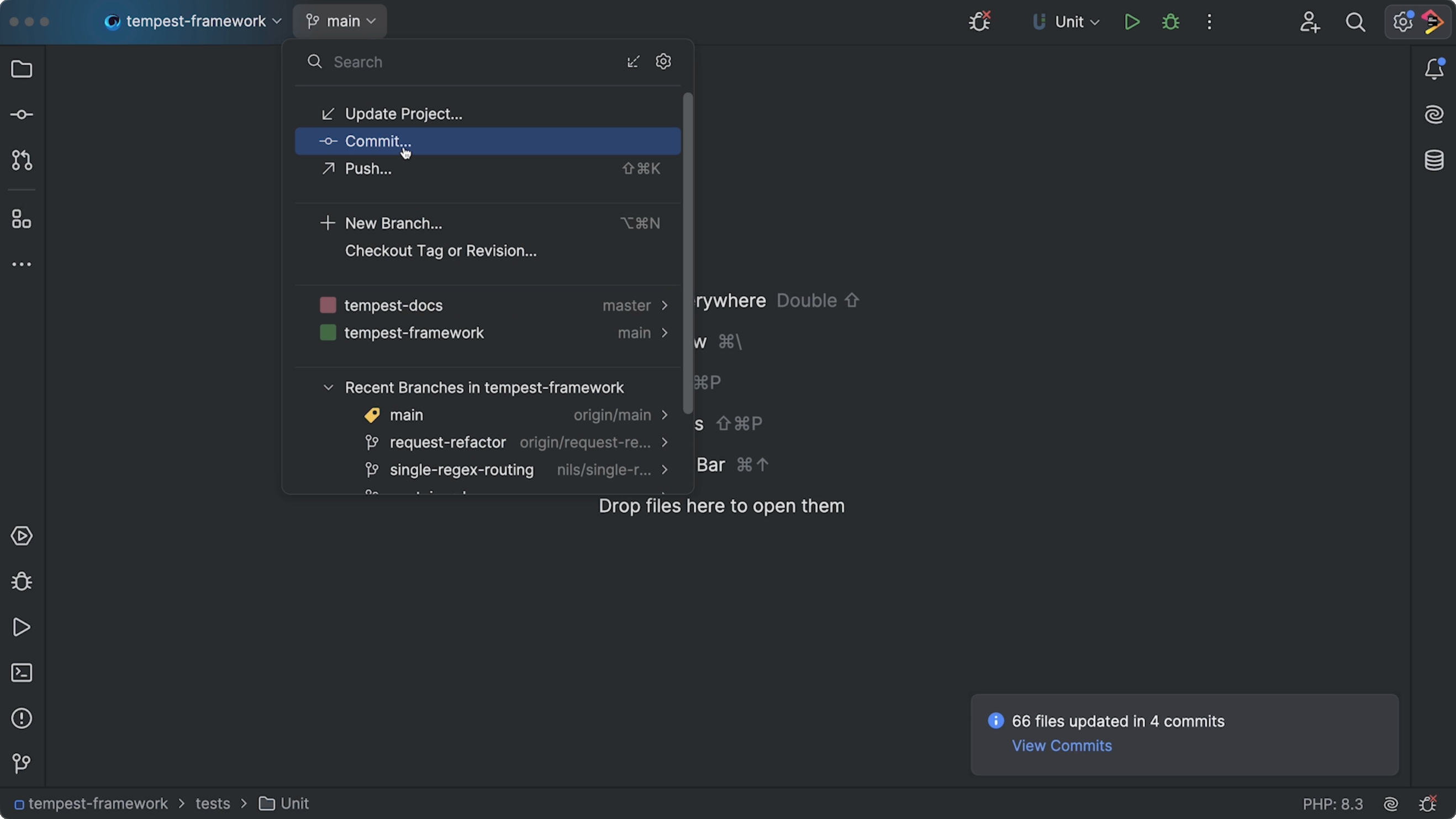Screen dimensions: 1456x819
Task: Click the branches popup vertical scrollbar
Action: click(688, 254)
